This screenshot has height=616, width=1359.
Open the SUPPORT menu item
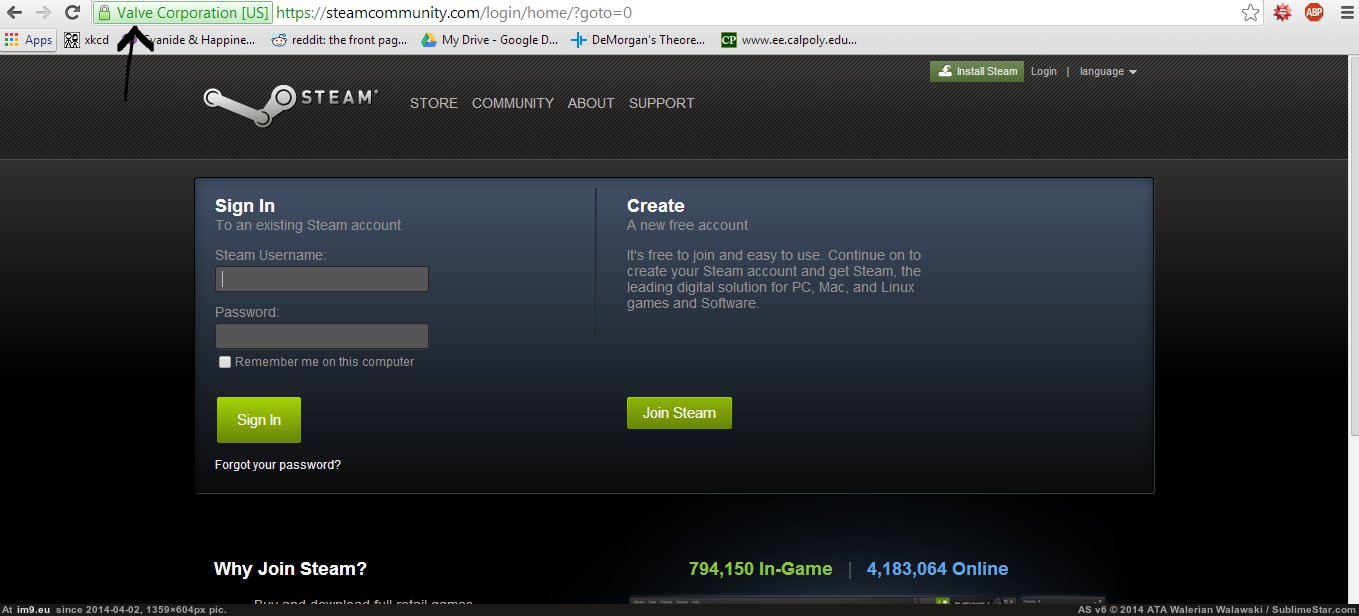tap(661, 103)
